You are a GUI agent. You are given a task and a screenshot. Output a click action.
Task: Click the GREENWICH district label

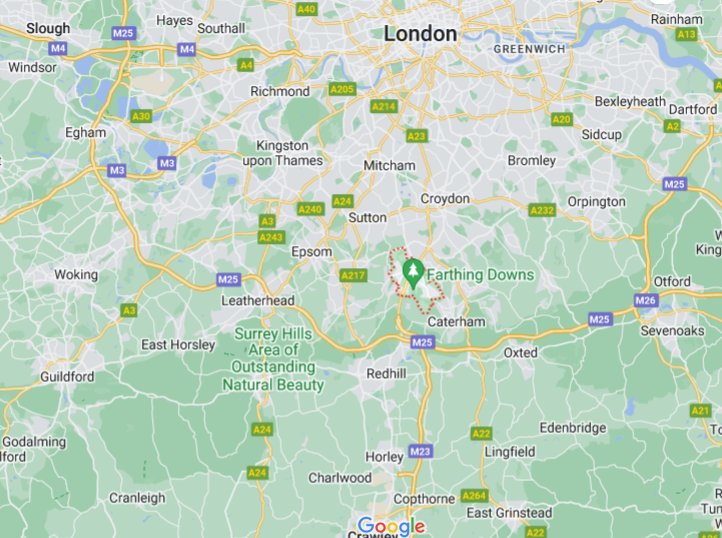(x=529, y=49)
